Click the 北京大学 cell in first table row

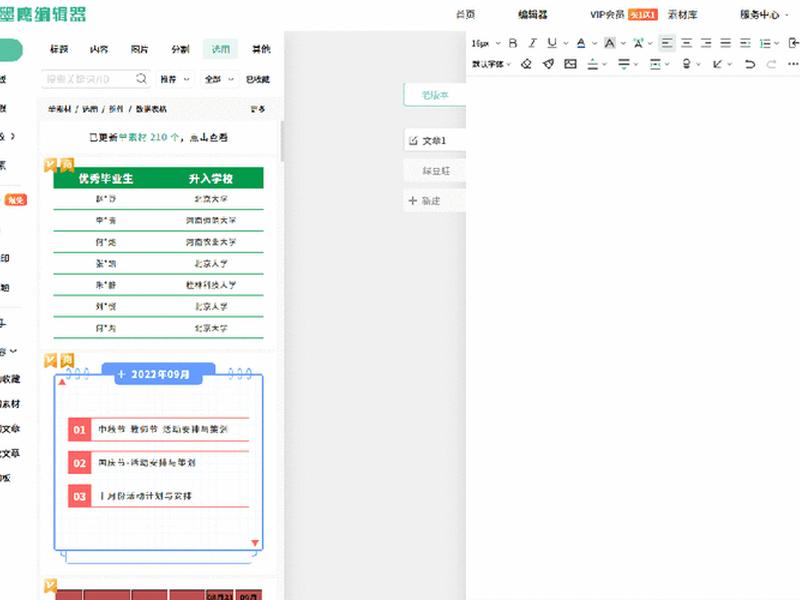point(211,199)
